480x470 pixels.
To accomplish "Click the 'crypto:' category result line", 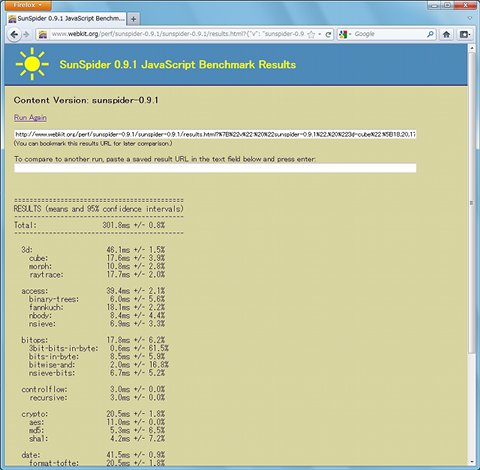I will click(93, 414).
